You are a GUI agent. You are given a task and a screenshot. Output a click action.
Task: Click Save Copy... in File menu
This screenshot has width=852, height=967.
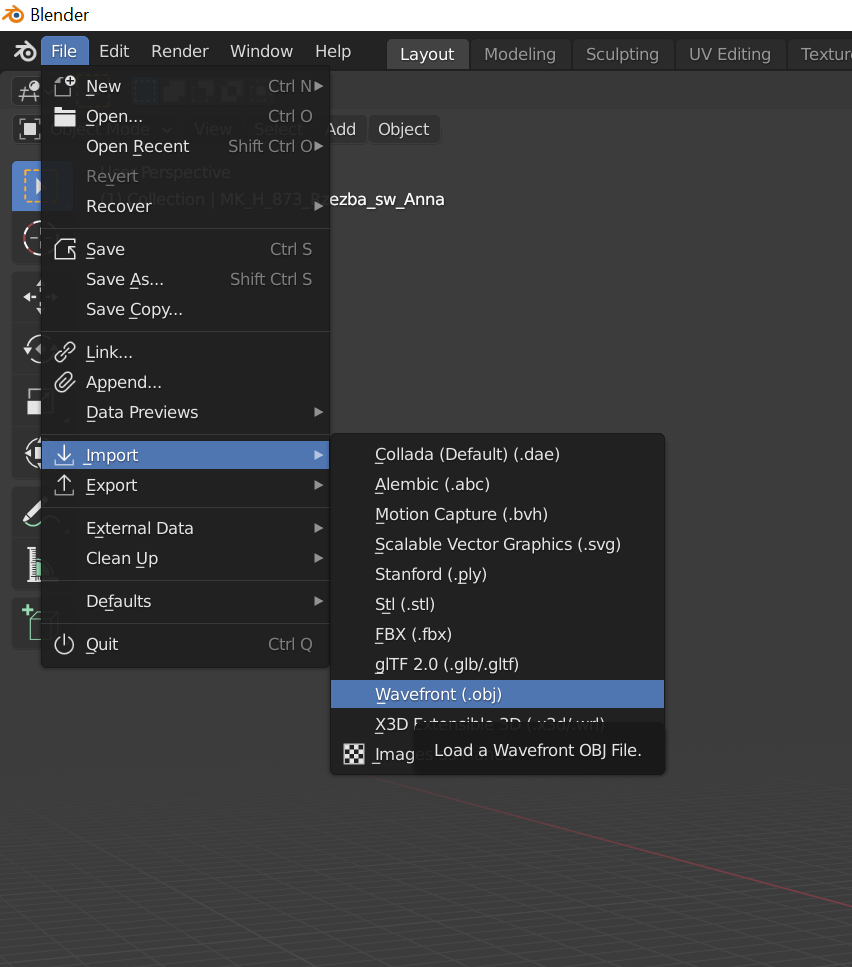185,310
